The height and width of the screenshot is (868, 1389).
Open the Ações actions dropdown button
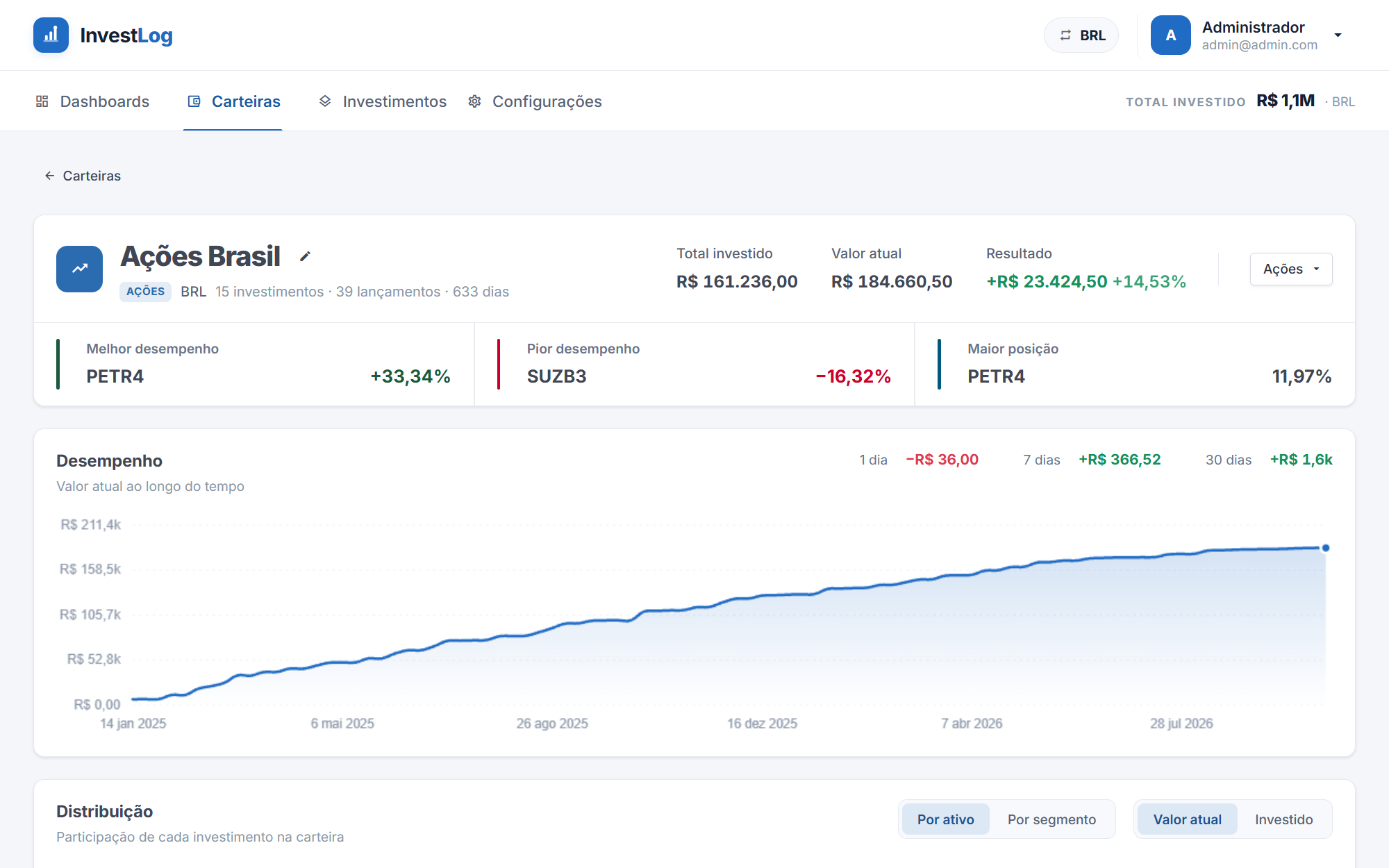click(x=1291, y=269)
